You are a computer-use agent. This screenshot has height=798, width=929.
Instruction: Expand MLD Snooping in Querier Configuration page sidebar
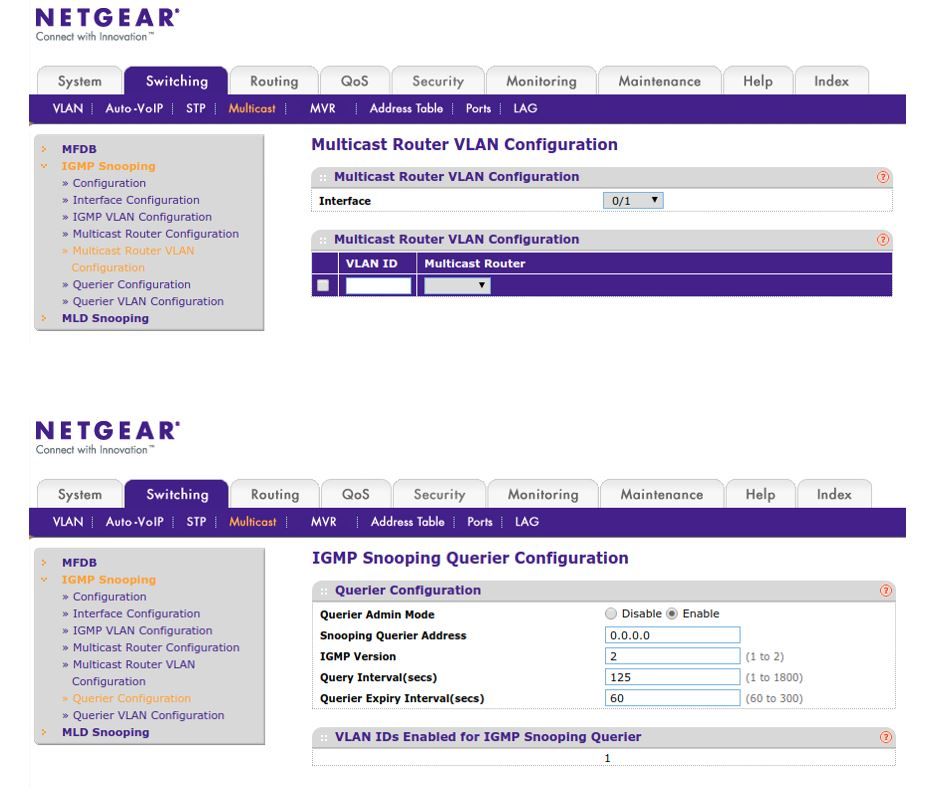(105, 732)
